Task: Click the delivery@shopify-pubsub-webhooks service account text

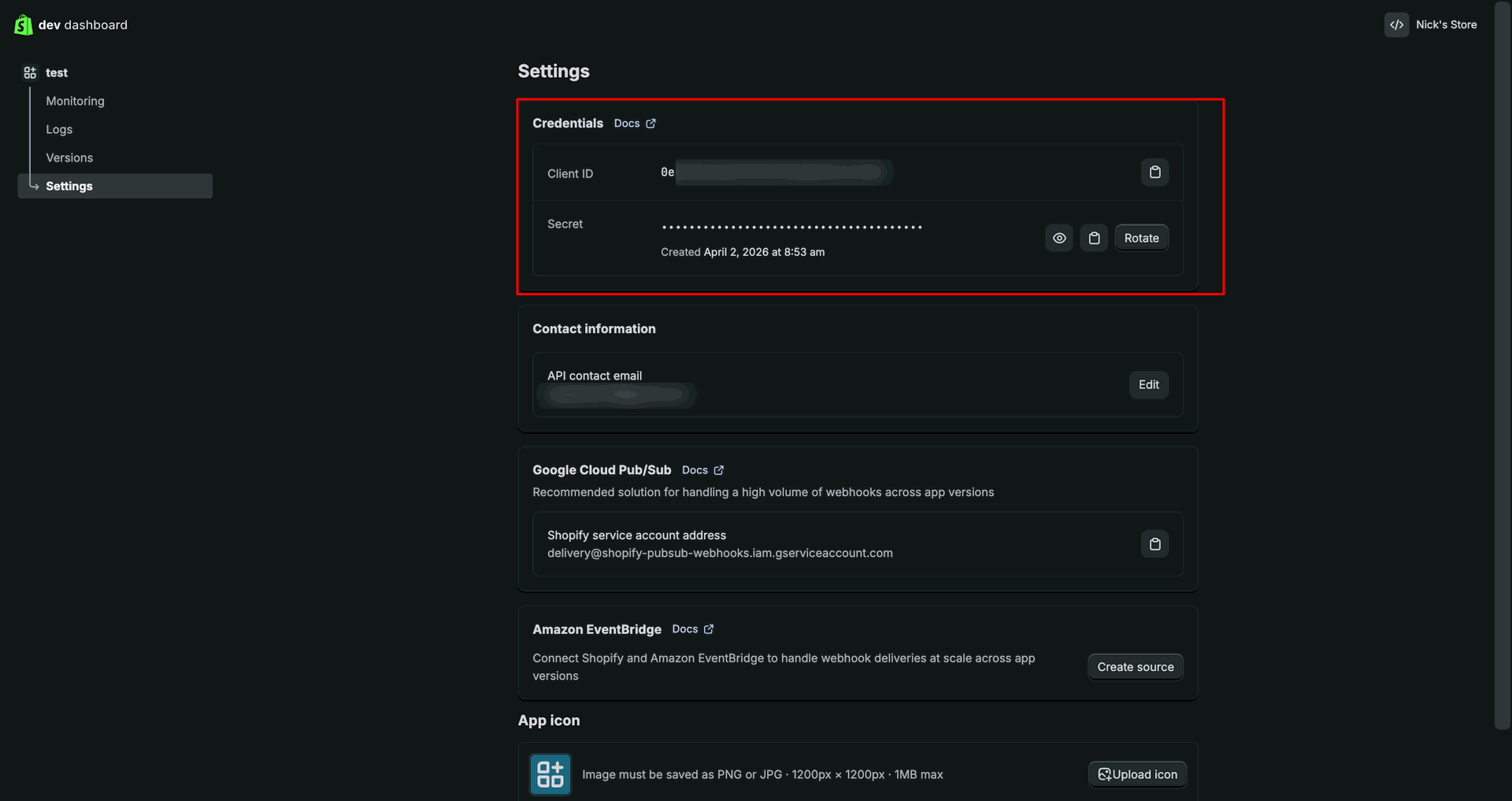Action: 720,553
